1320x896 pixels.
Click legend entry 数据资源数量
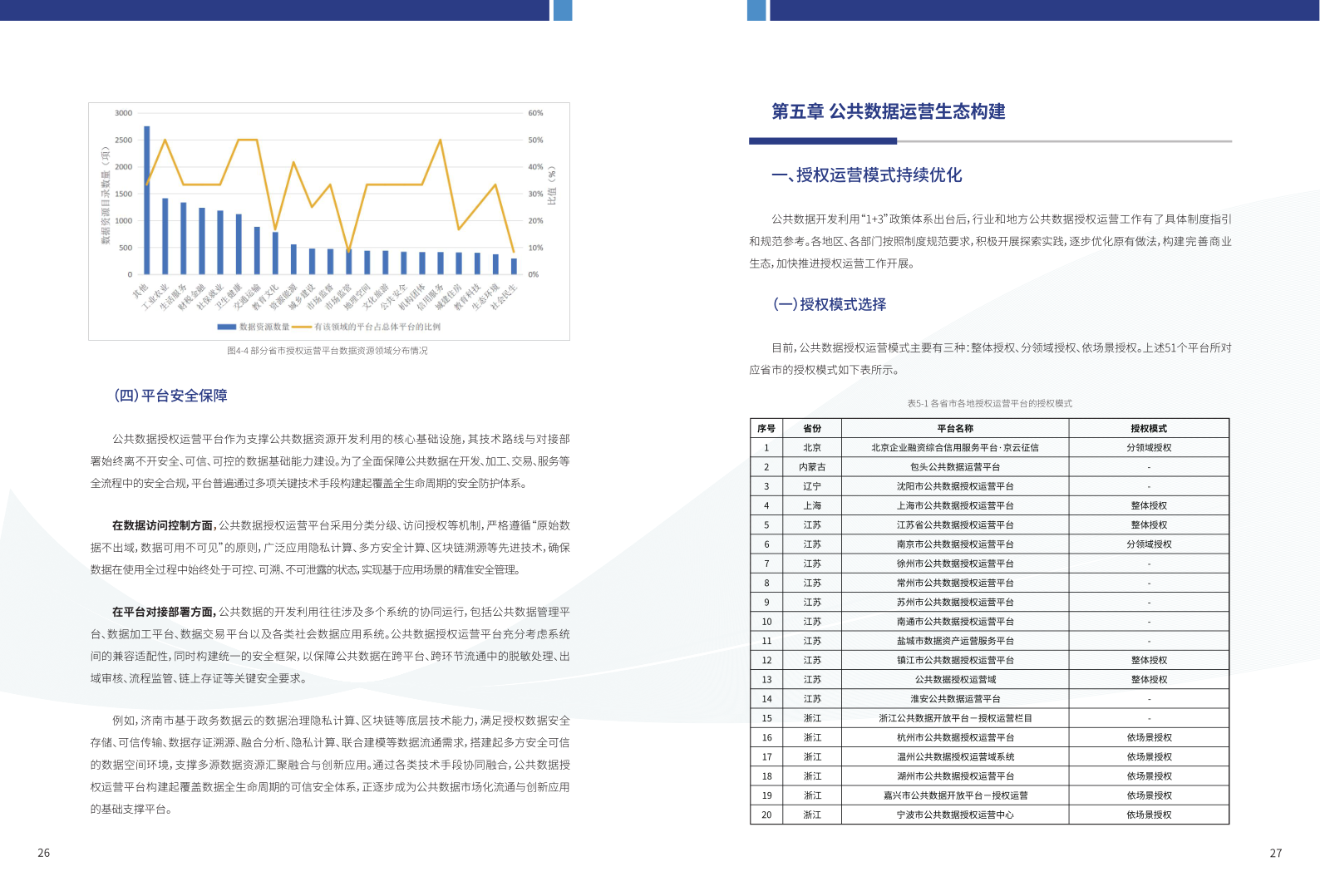pos(254,327)
